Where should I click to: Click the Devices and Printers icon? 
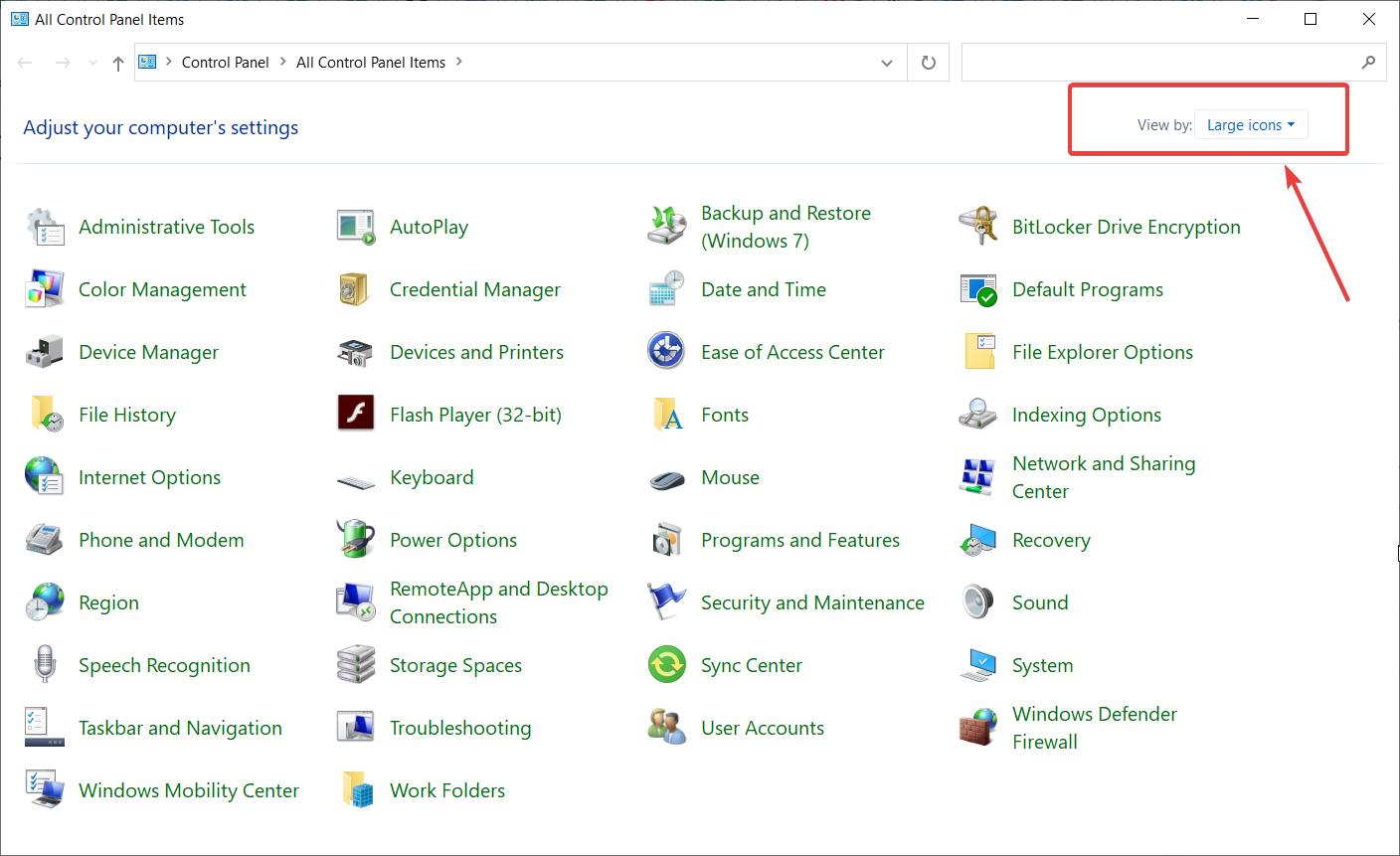(x=356, y=352)
